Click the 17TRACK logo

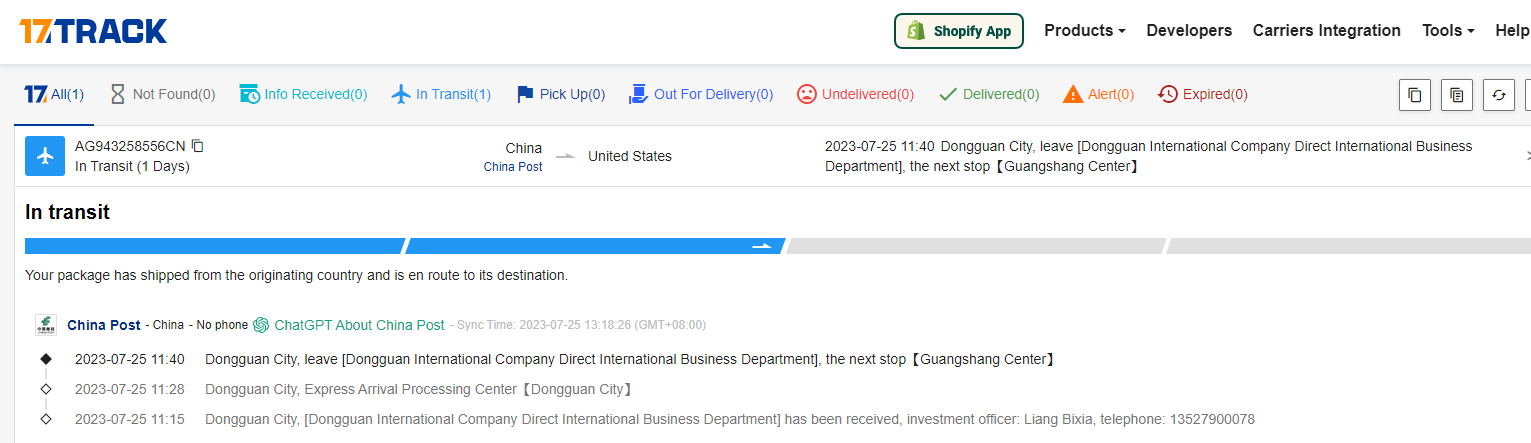click(x=93, y=31)
